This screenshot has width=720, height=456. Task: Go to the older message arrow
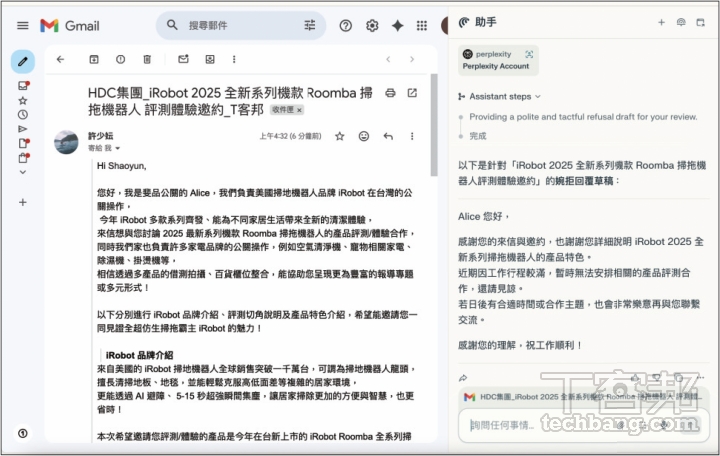tap(412, 59)
